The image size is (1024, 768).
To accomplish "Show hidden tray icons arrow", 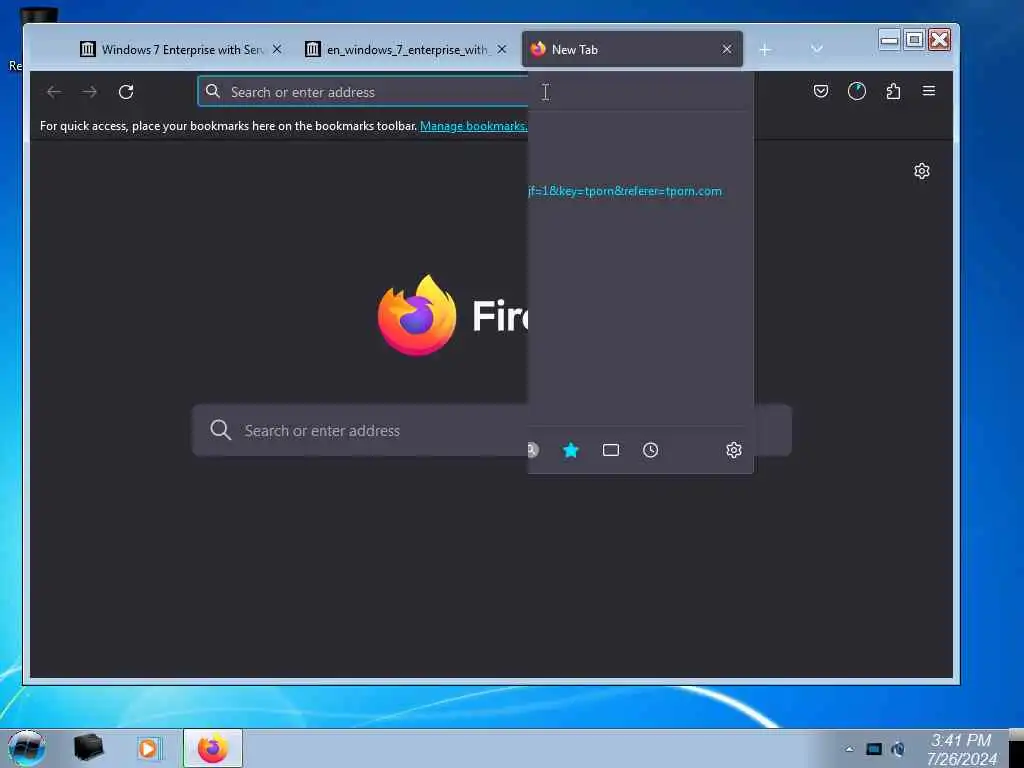I will (x=849, y=749).
